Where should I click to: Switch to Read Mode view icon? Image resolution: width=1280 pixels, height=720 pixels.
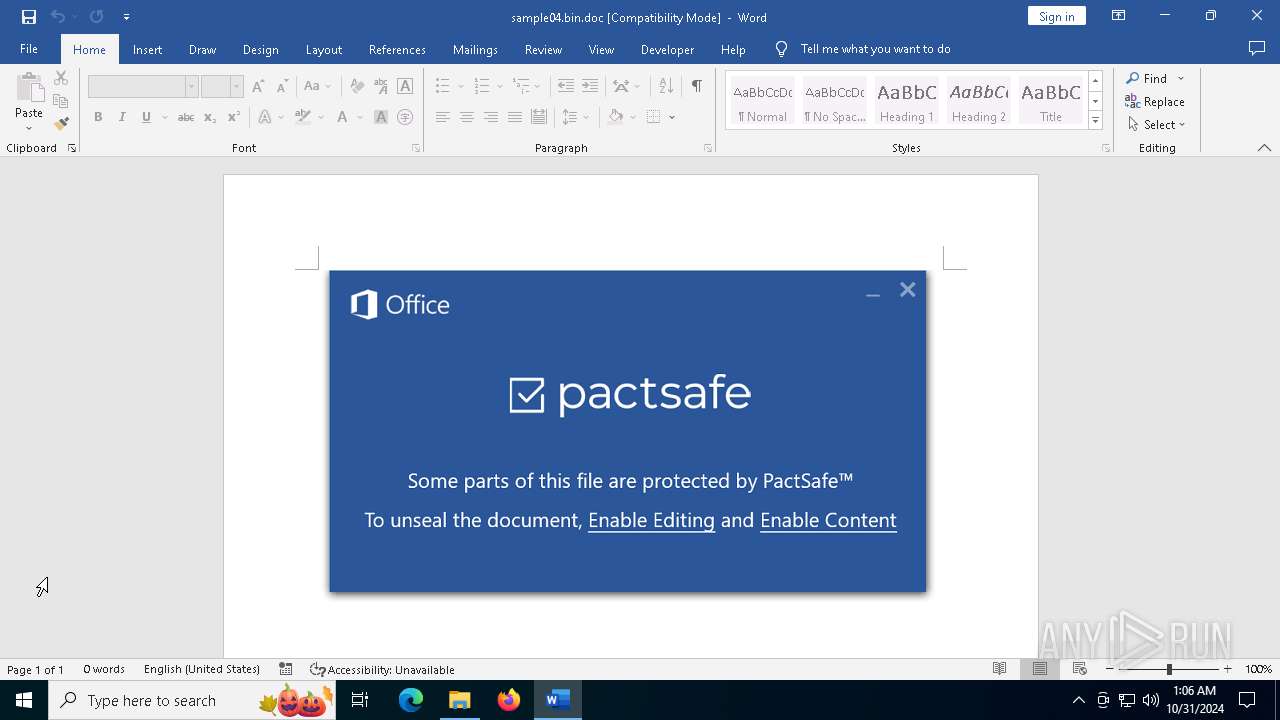pyautogui.click(x=999, y=669)
